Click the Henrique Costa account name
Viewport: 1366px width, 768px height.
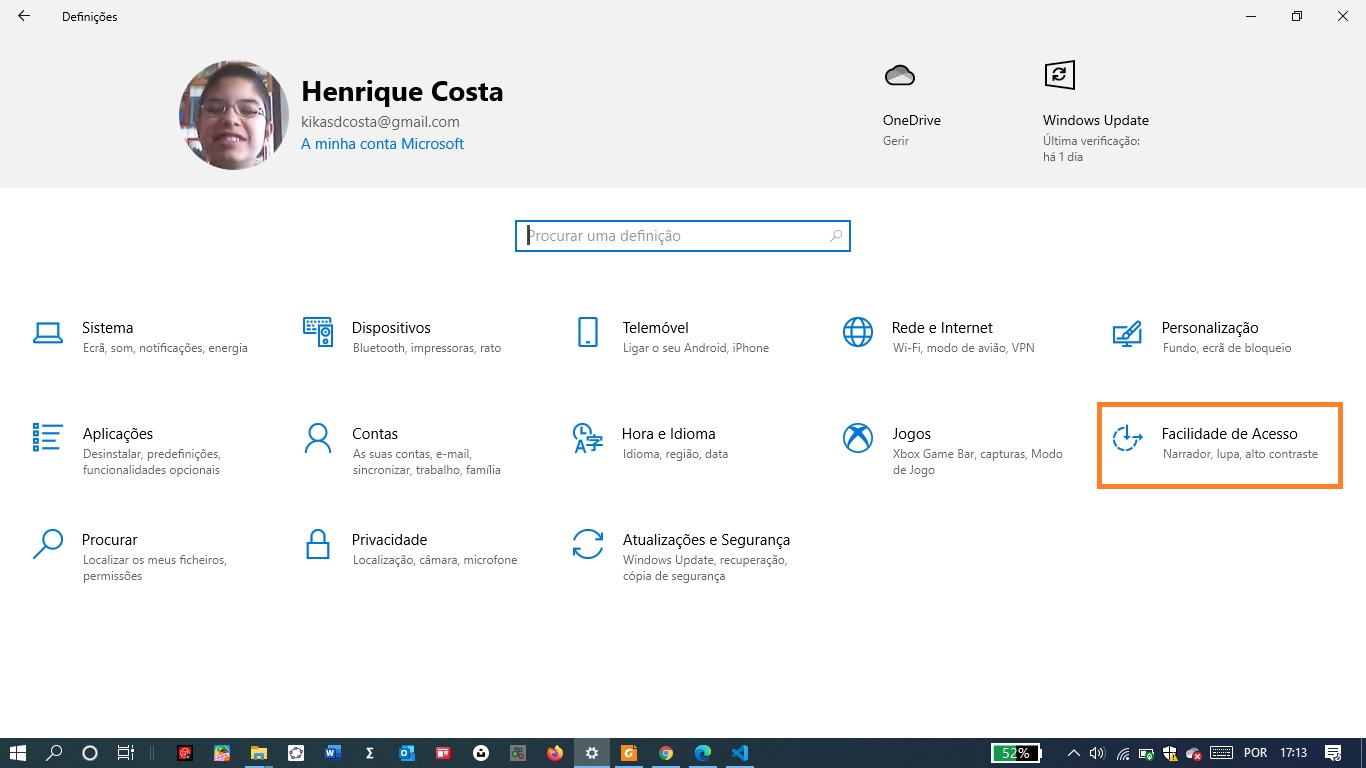[x=402, y=92]
